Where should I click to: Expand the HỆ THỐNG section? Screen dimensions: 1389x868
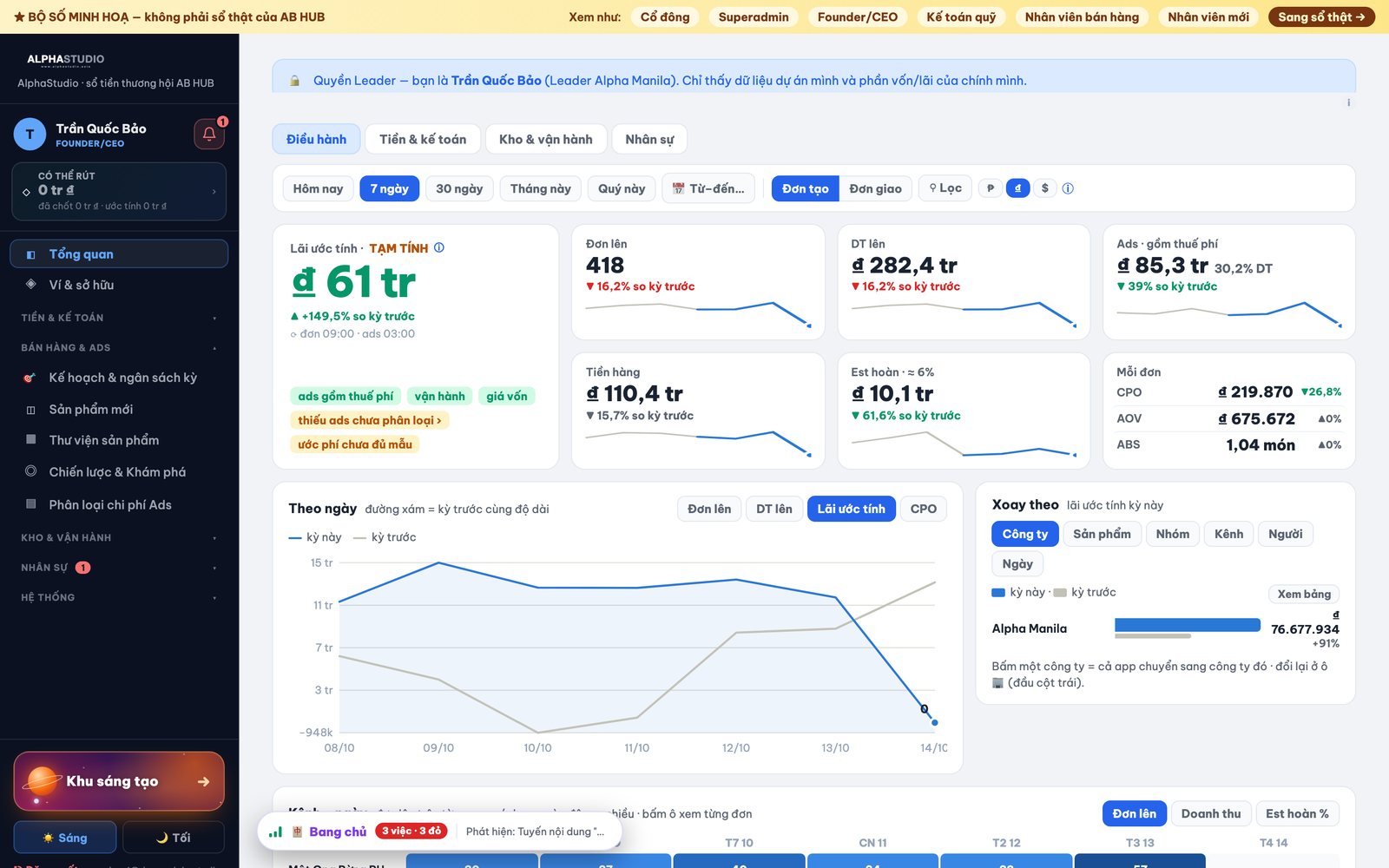(x=119, y=597)
